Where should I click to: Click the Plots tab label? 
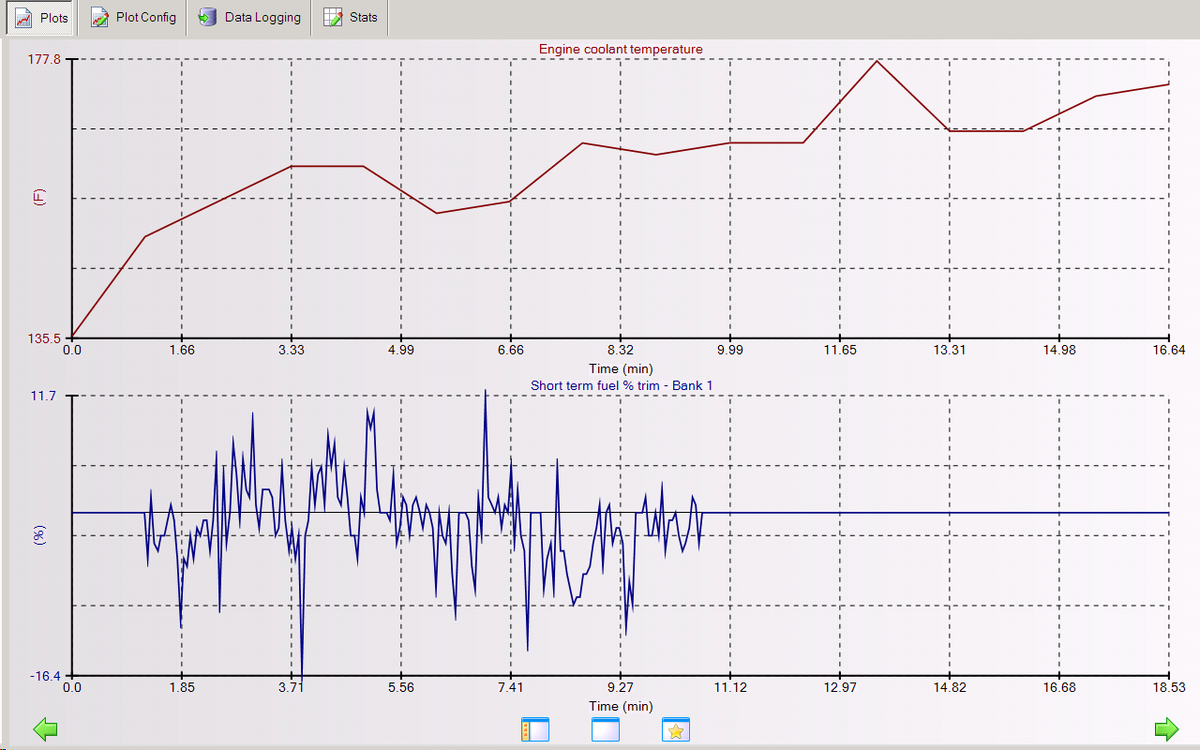coord(53,17)
